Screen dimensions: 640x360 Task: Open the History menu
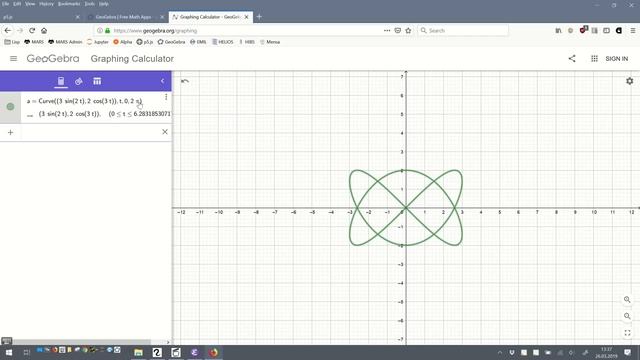tap(47, 4)
